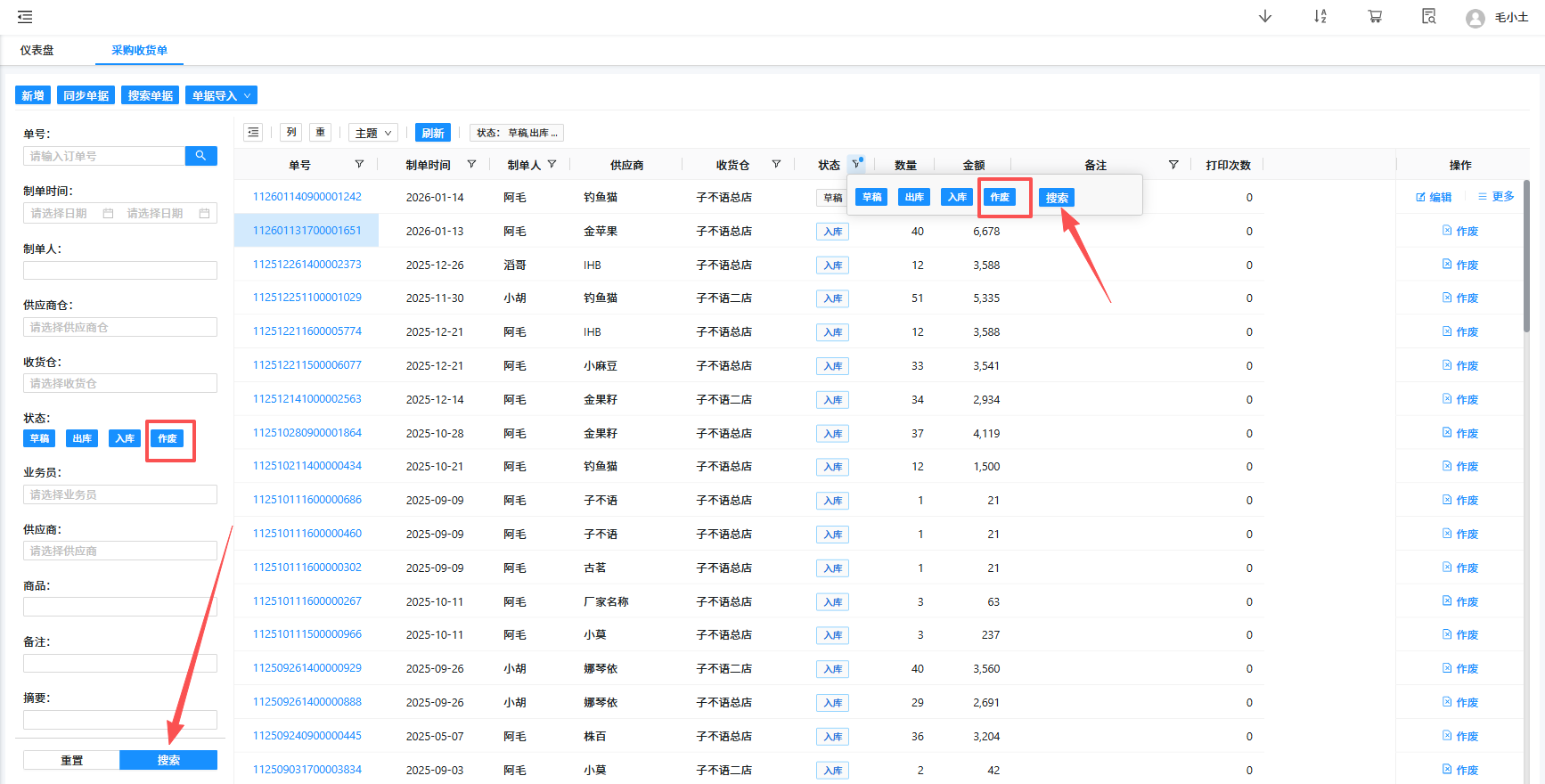The width and height of the screenshot is (1545, 784).
Task: Click the magnifier button beside the 单号 input
Action: pyautogui.click(x=200, y=156)
